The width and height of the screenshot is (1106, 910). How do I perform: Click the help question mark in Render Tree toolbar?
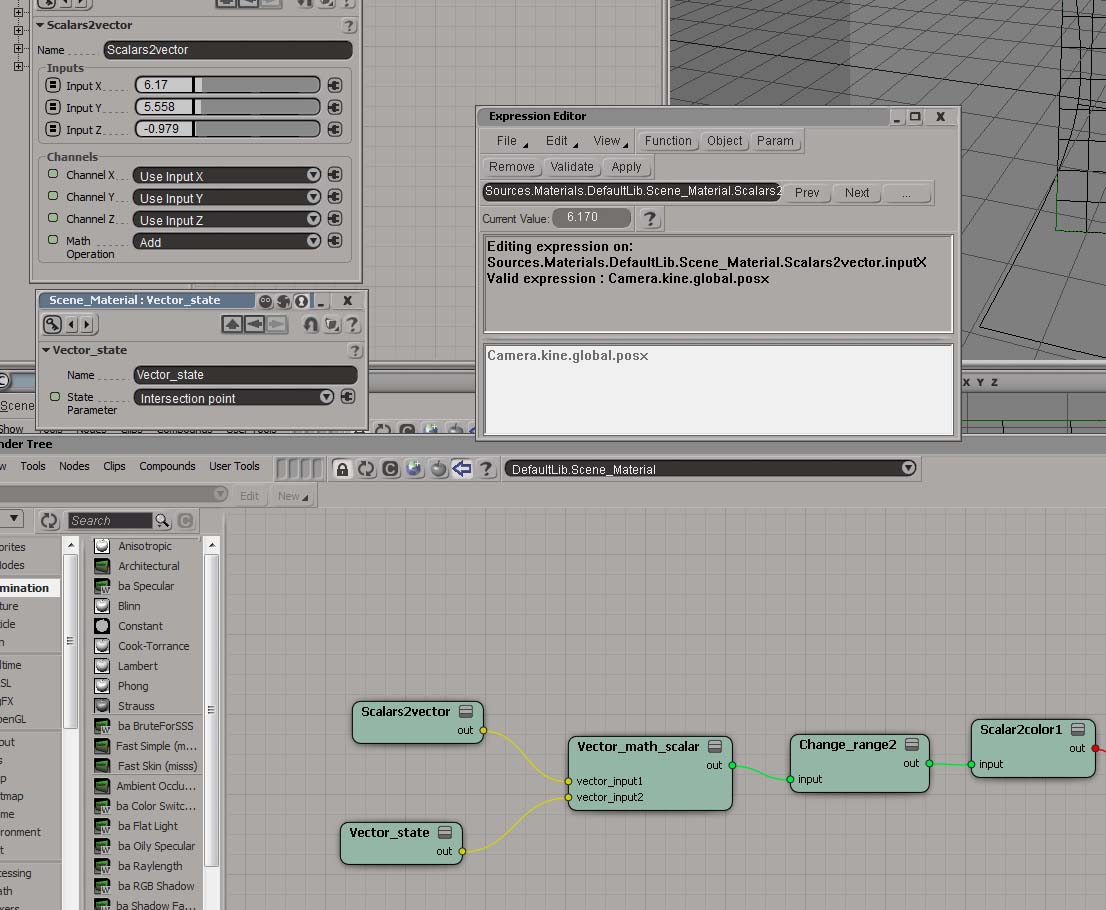(x=486, y=469)
